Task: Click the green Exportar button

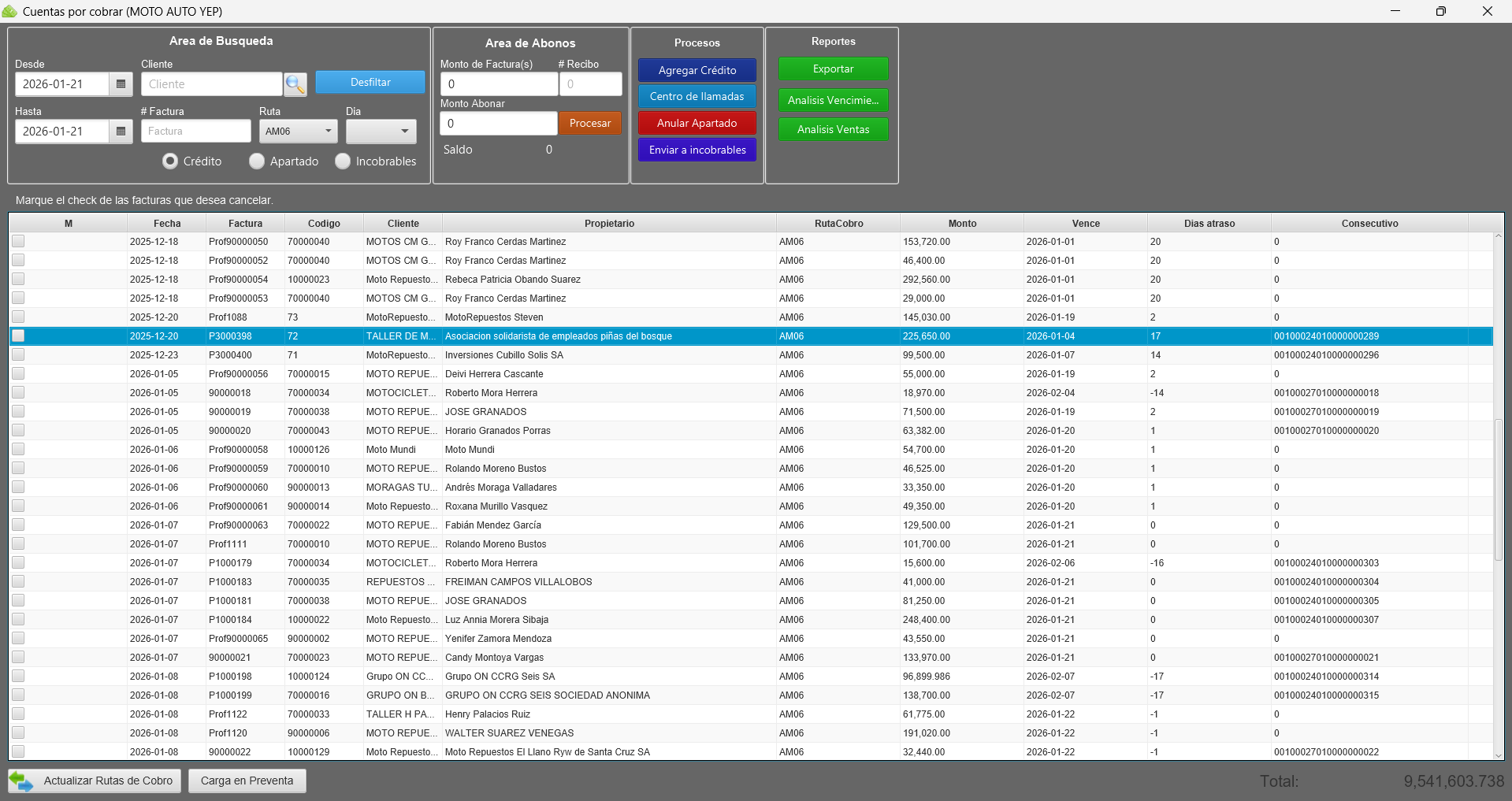Action: [833, 69]
